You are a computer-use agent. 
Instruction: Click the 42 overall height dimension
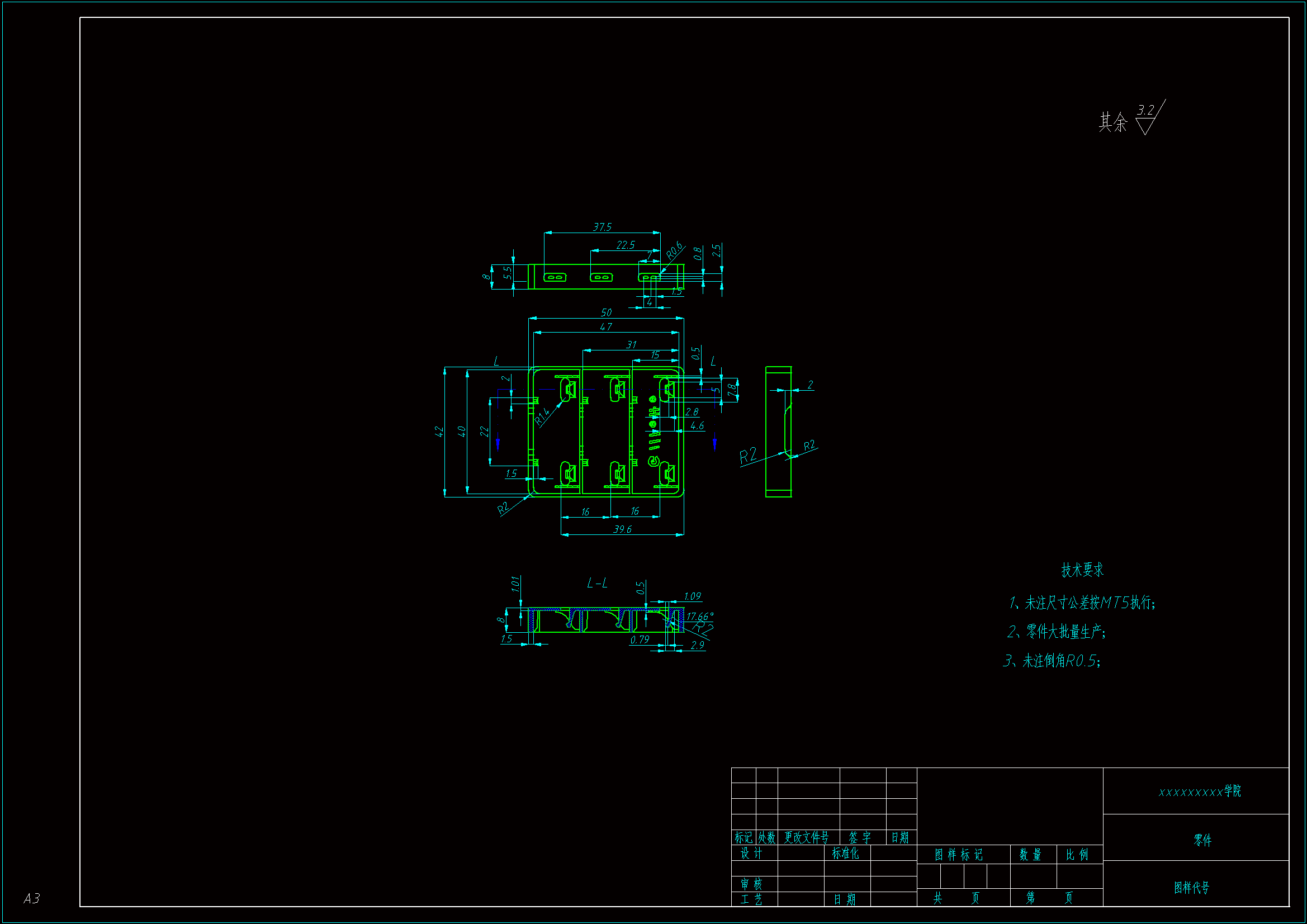coord(439,432)
